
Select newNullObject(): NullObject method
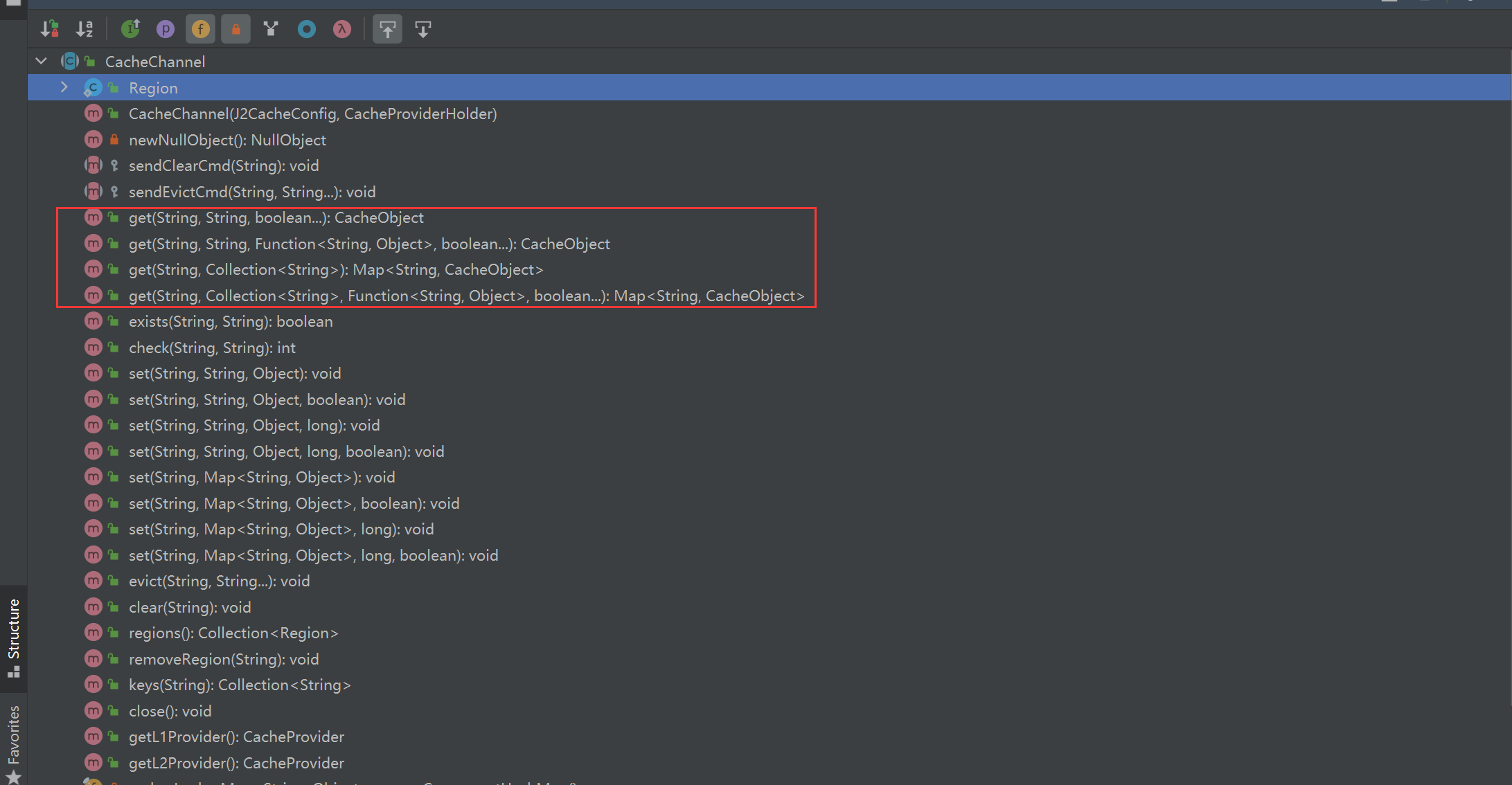pyautogui.click(x=227, y=140)
